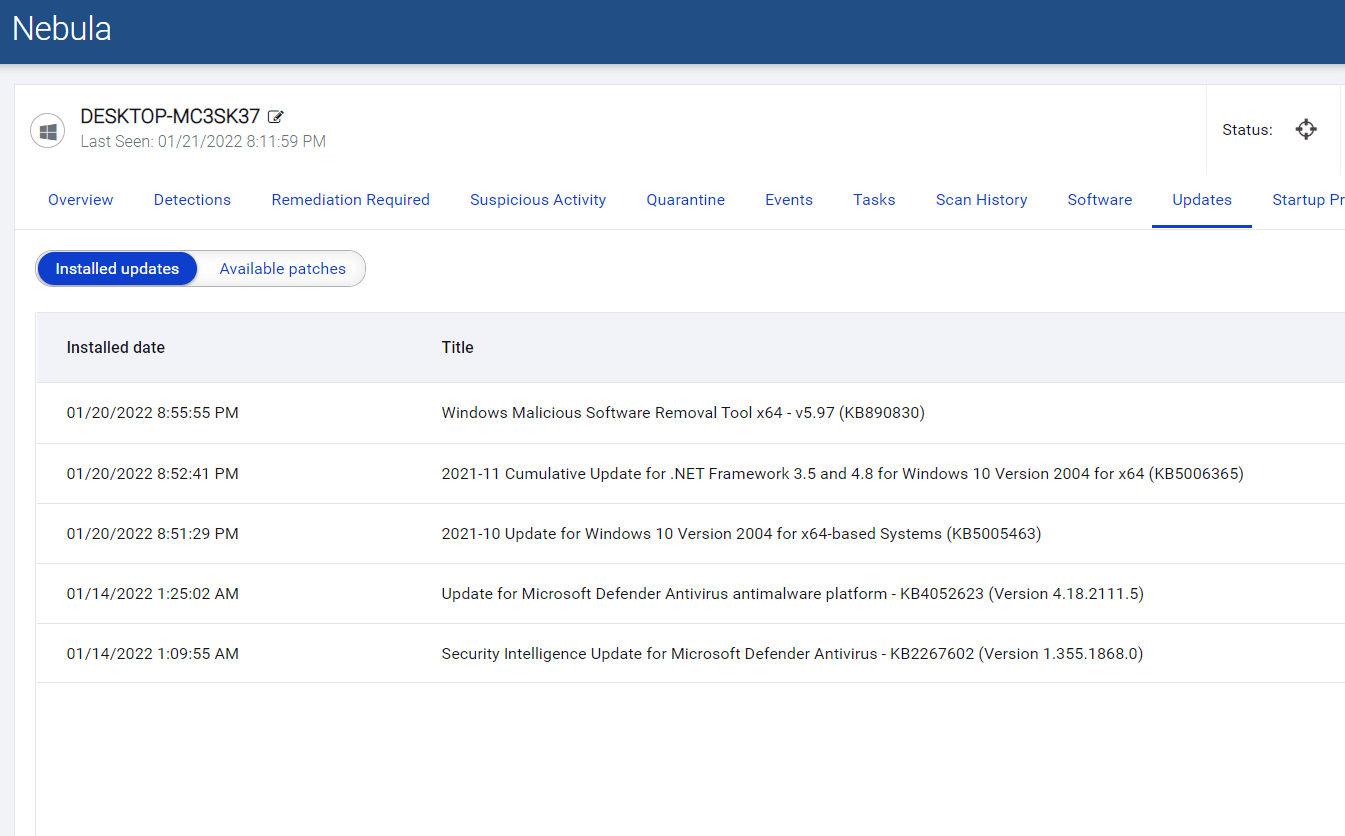Image resolution: width=1345 pixels, height=836 pixels.
Task: Click the Title column header
Action: click(458, 348)
